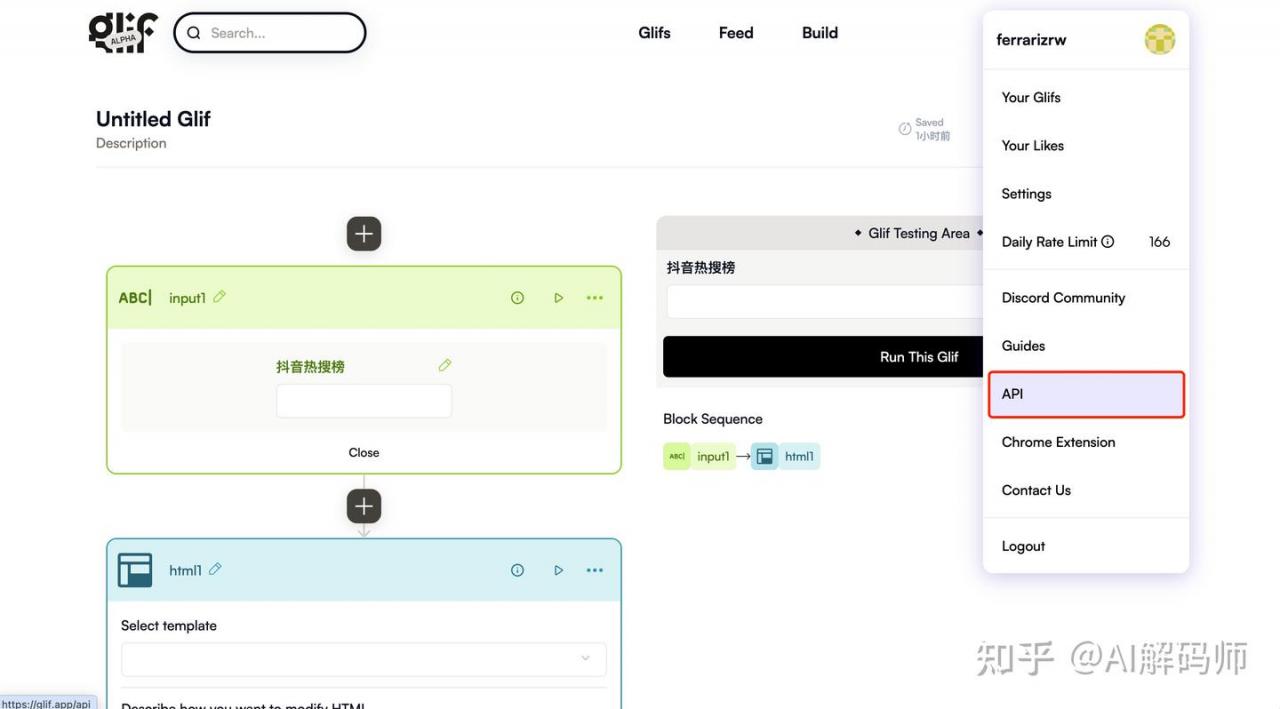The width and height of the screenshot is (1280, 709).
Task: Open info icon on input1 block
Action: (x=517, y=298)
